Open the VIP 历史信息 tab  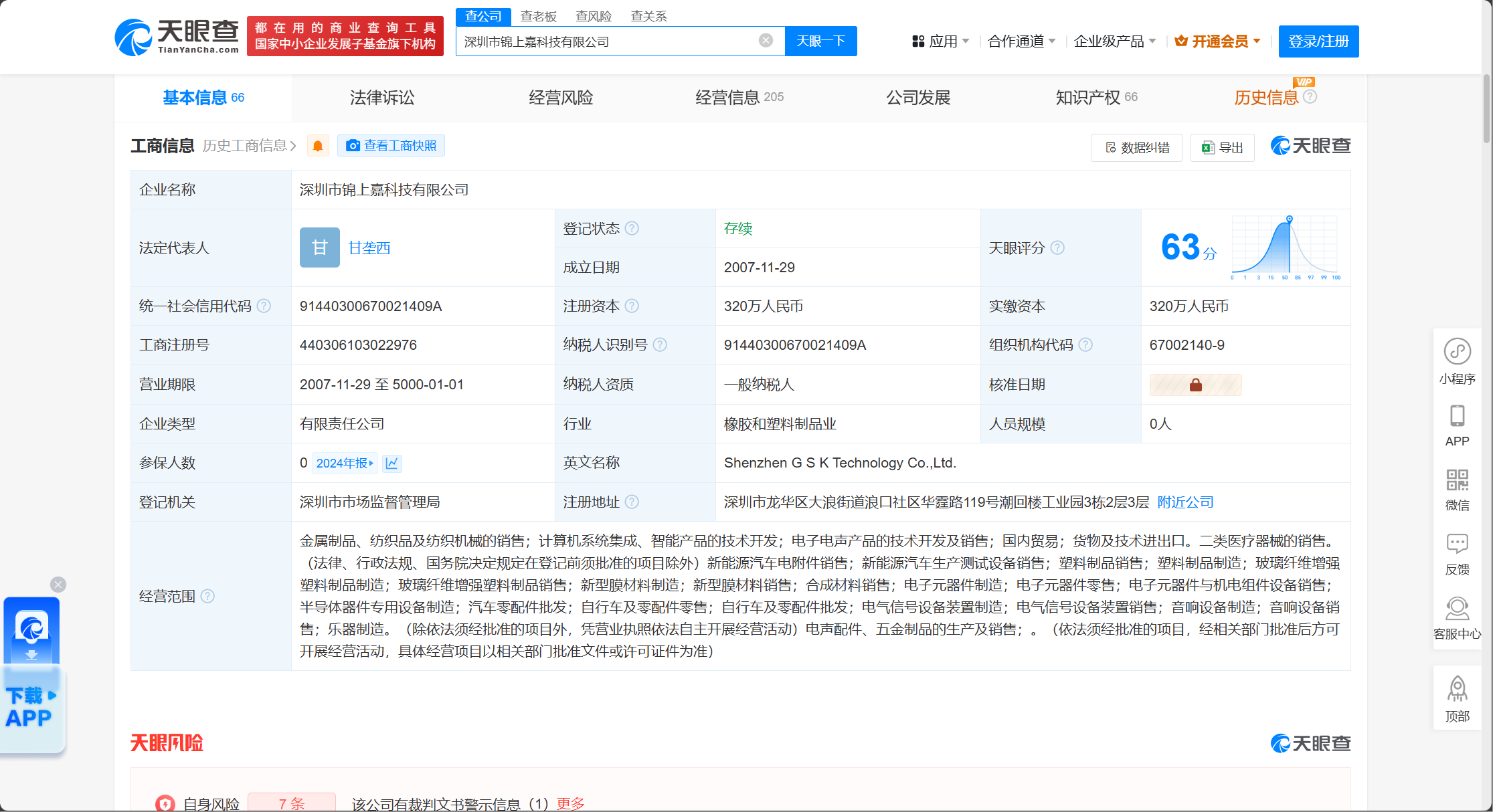1266,98
